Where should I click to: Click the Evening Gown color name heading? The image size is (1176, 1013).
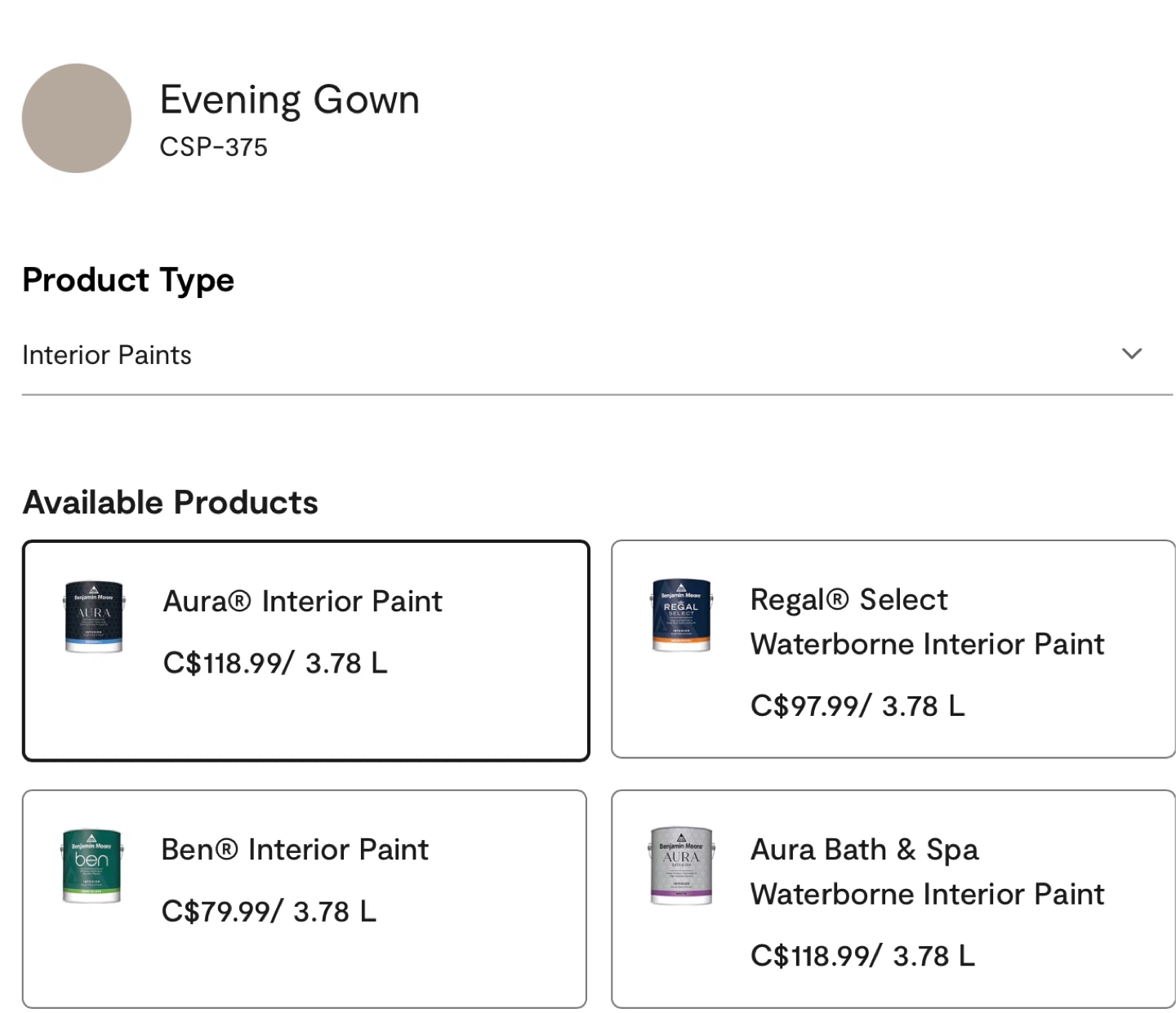(289, 100)
